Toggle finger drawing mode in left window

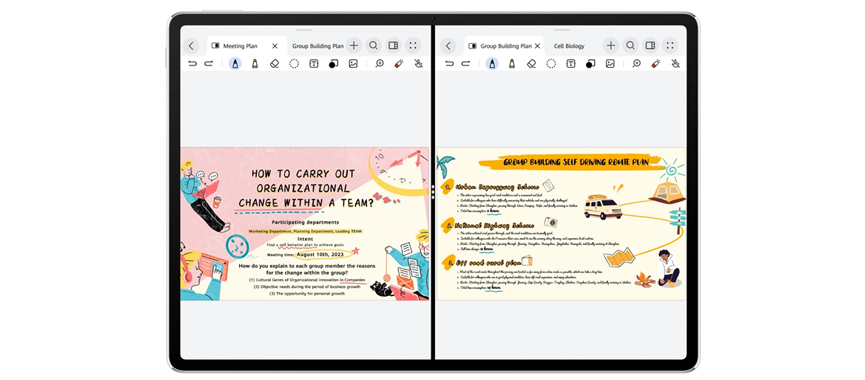coord(418,63)
